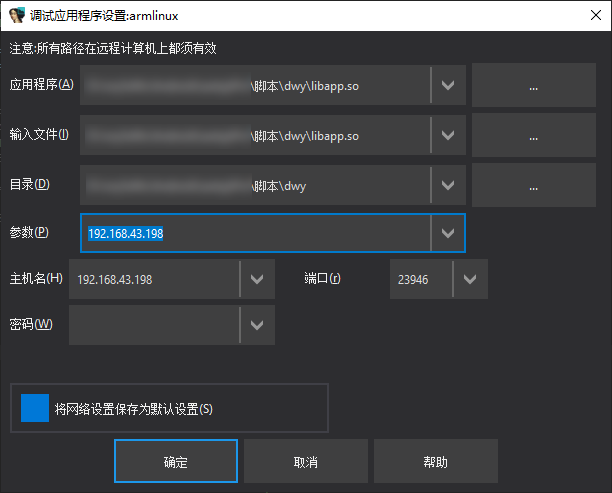Click the 密码(W) label
This screenshot has width=612, height=493.
31,324
